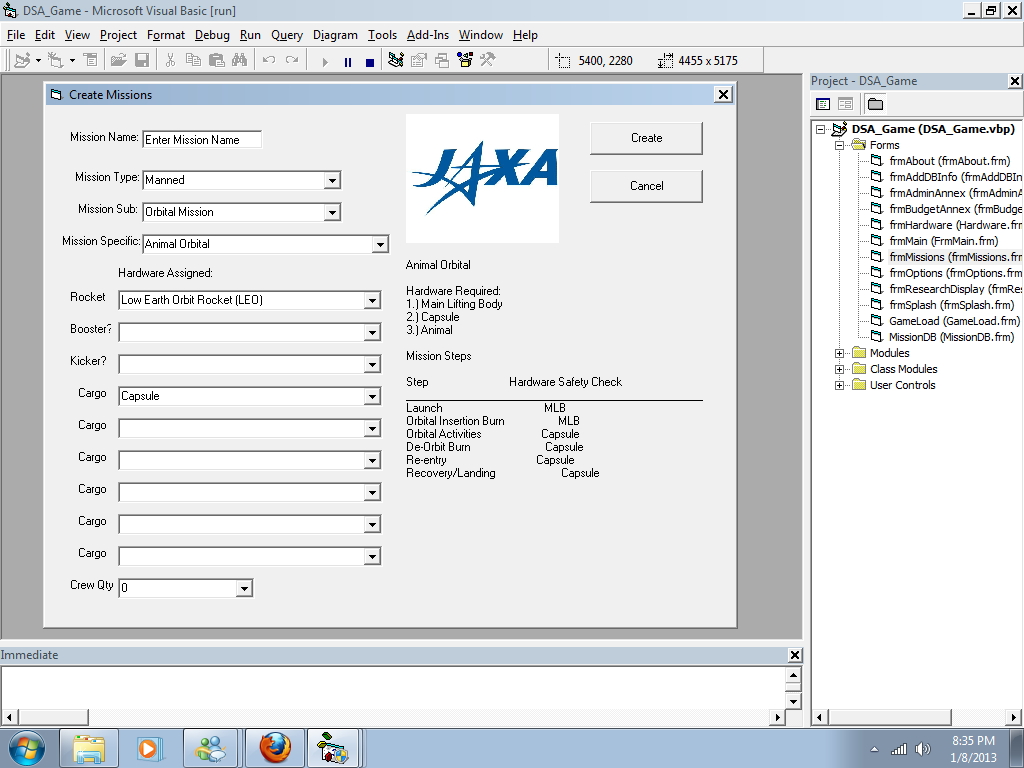Screen dimensions: 1024x768
Task: Select GameLoad form in project tree
Action: pyautogui.click(x=953, y=321)
